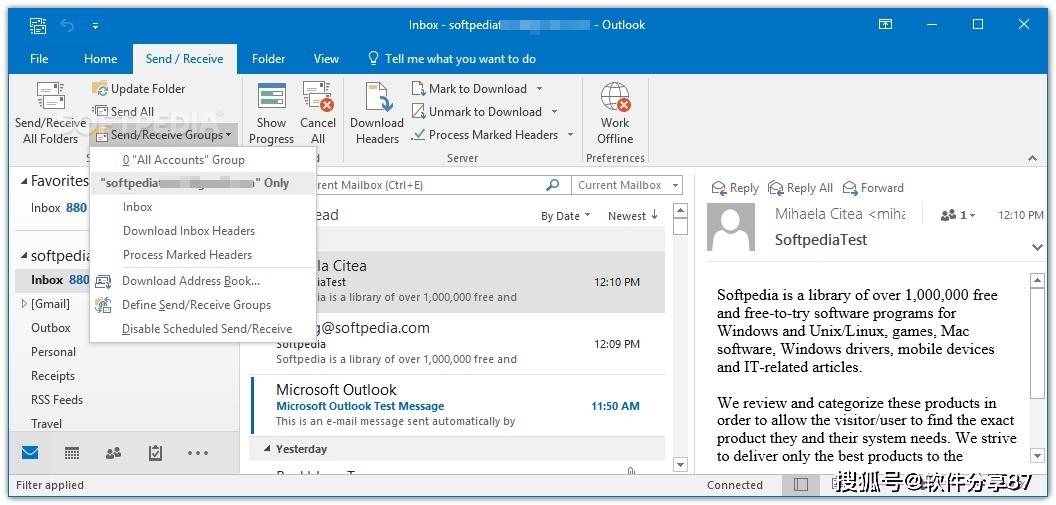Screen dimensions: 1056x505
Task: Click the Download Headers icon
Action: click(x=378, y=97)
